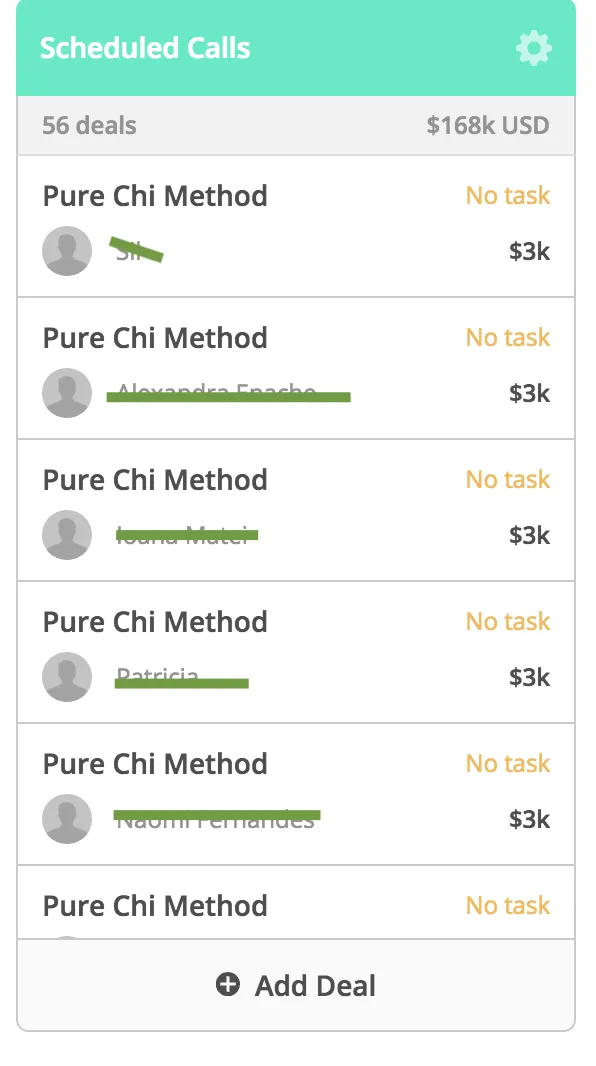Image resolution: width=596 pixels, height=1066 pixels.
Task: Open the Scheduled Calls gear settings
Action: 533,48
